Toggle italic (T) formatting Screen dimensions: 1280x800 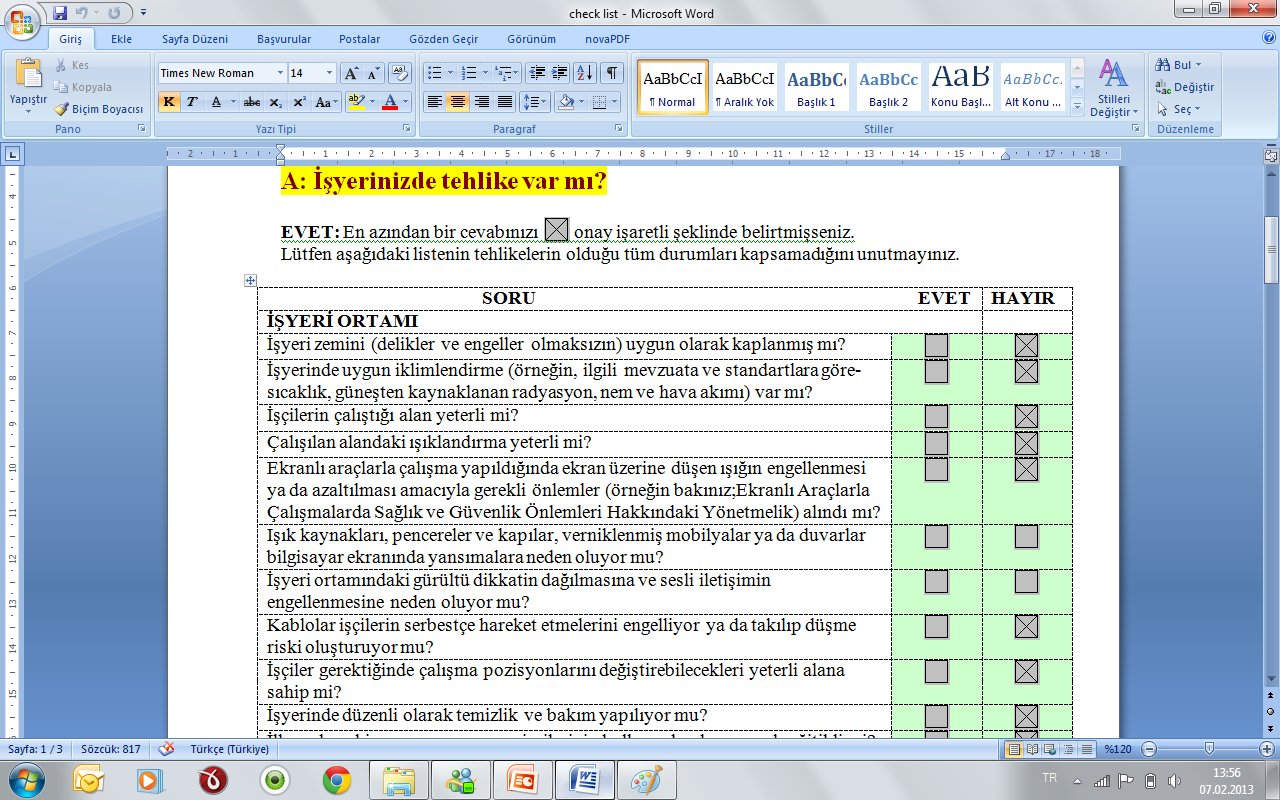pyautogui.click(x=192, y=102)
